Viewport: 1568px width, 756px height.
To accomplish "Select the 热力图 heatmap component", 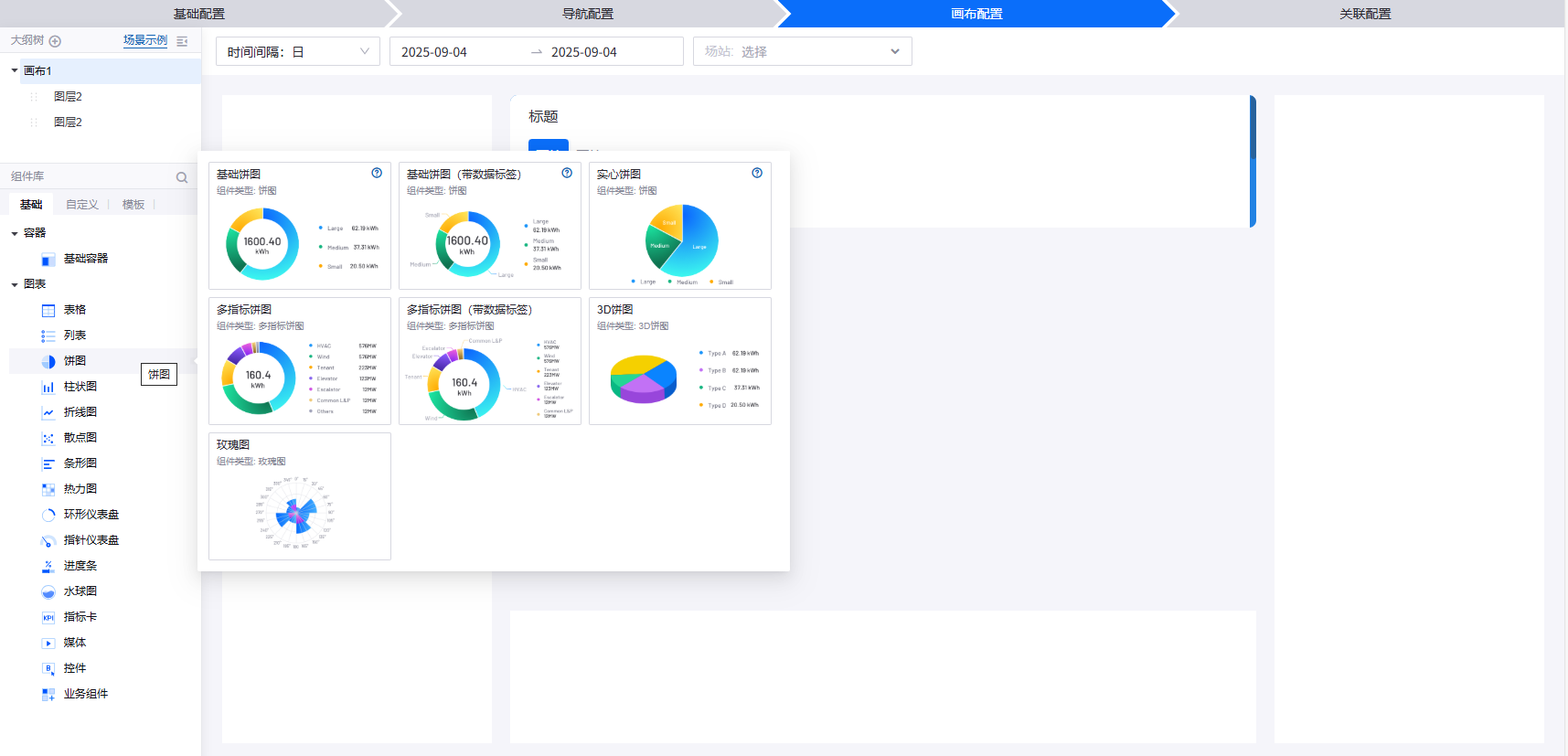I will tap(80, 489).
